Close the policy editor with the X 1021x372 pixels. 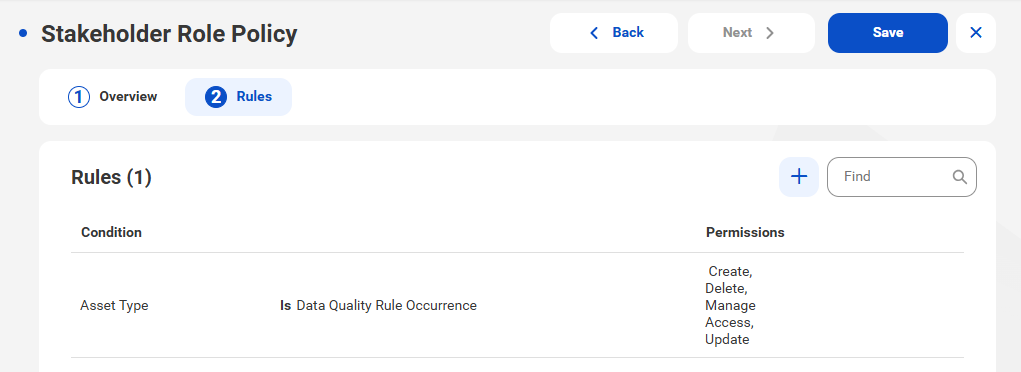click(x=975, y=33)
